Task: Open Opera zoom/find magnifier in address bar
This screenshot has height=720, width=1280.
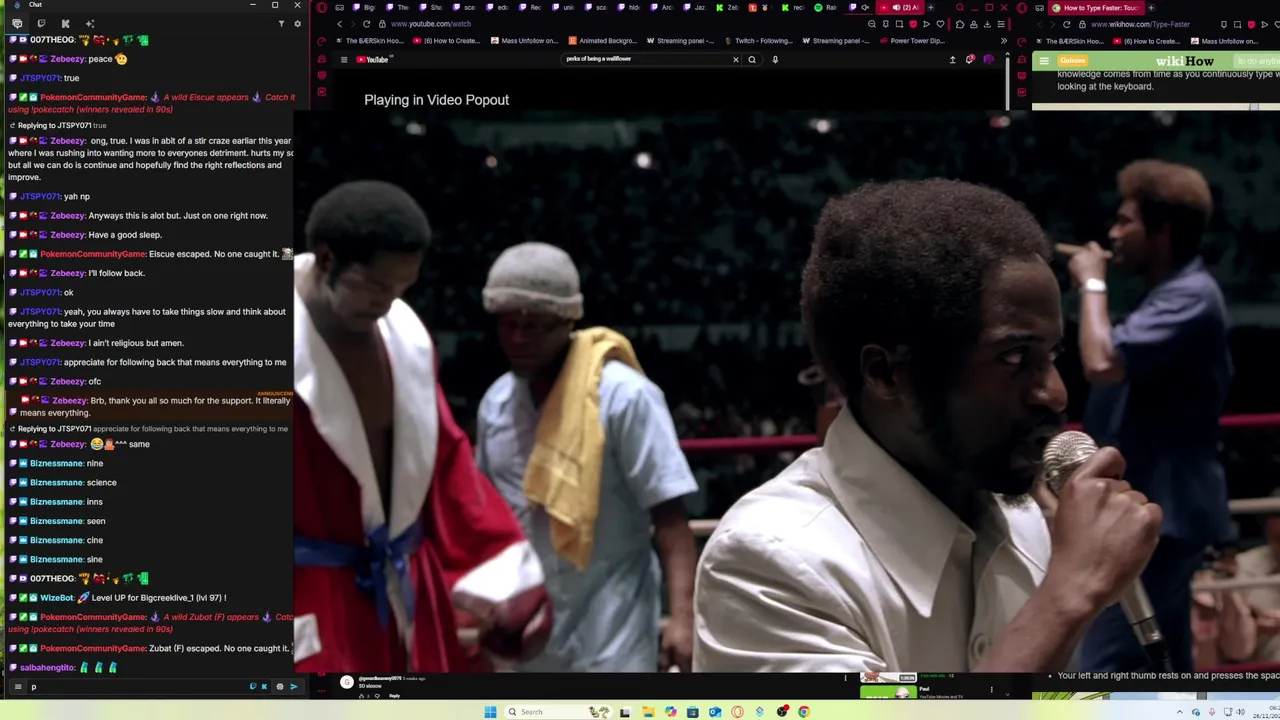Action: click(x=872, y=24)
